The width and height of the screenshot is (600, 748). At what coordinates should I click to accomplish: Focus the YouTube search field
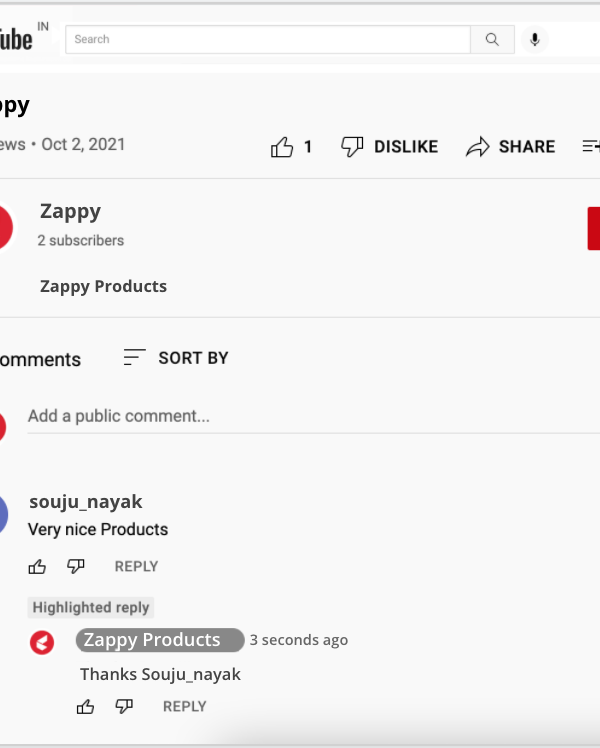coord(268,40)
